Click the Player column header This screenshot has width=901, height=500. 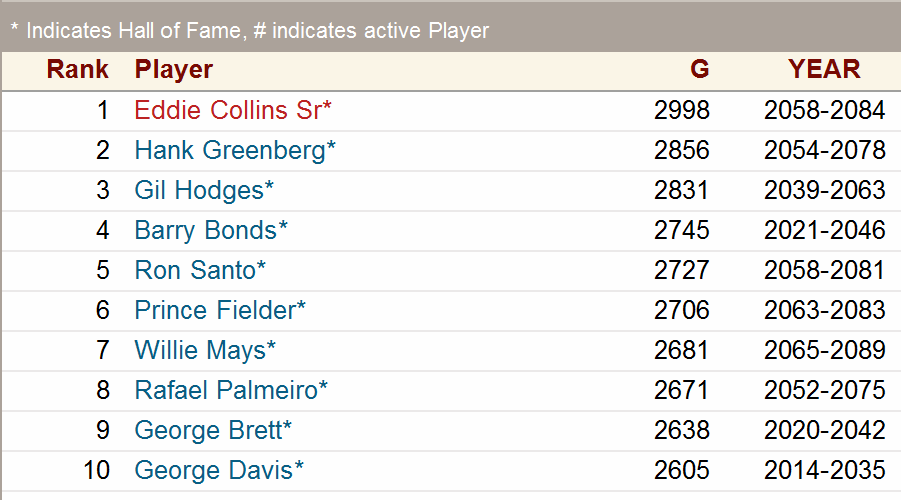[x=174, y=69]
